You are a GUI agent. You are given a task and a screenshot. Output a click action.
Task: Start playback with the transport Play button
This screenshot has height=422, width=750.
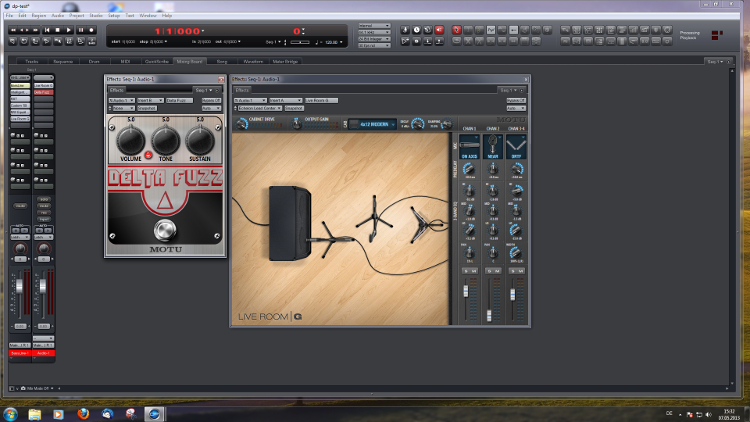[69, 30]
